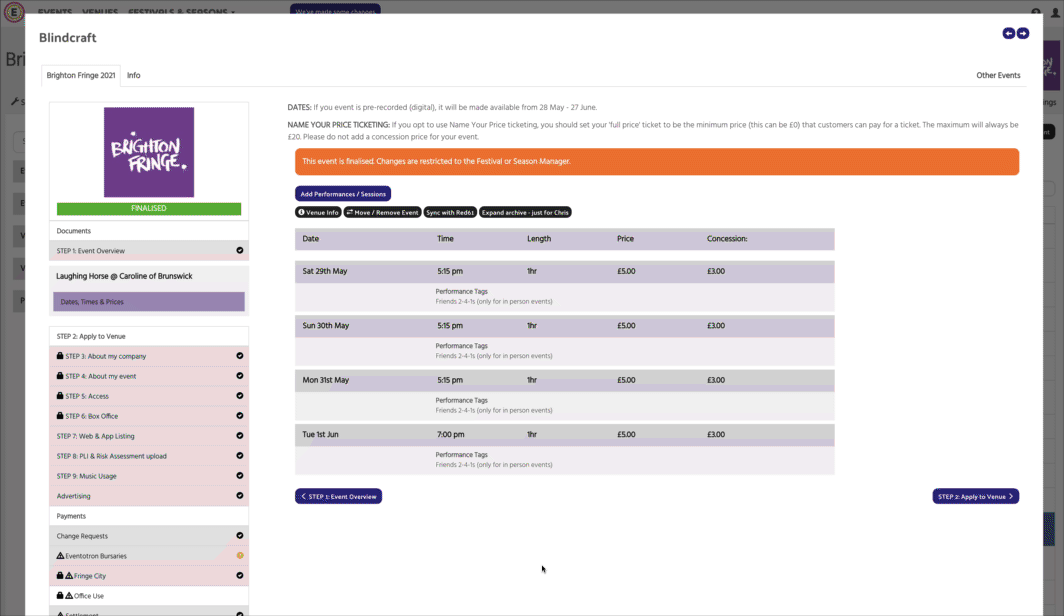Viewport: 1064px width, 616px height.
Task: Open Fringe City in the sidebar
Action: tap(149, 576)
